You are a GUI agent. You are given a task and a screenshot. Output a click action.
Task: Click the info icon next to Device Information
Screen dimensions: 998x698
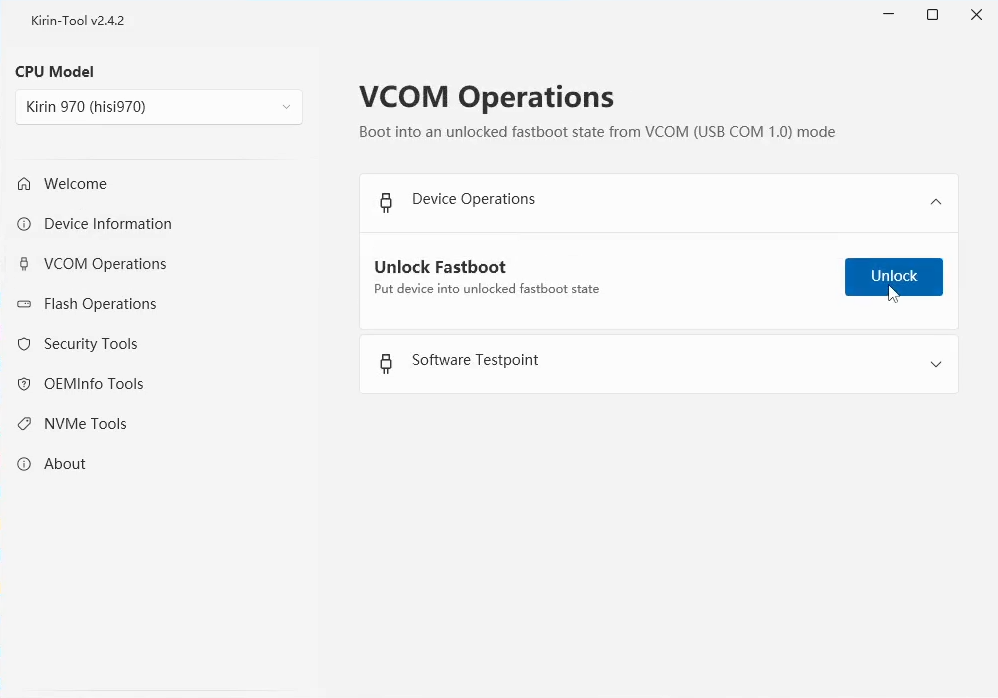(x=24, y=224)
